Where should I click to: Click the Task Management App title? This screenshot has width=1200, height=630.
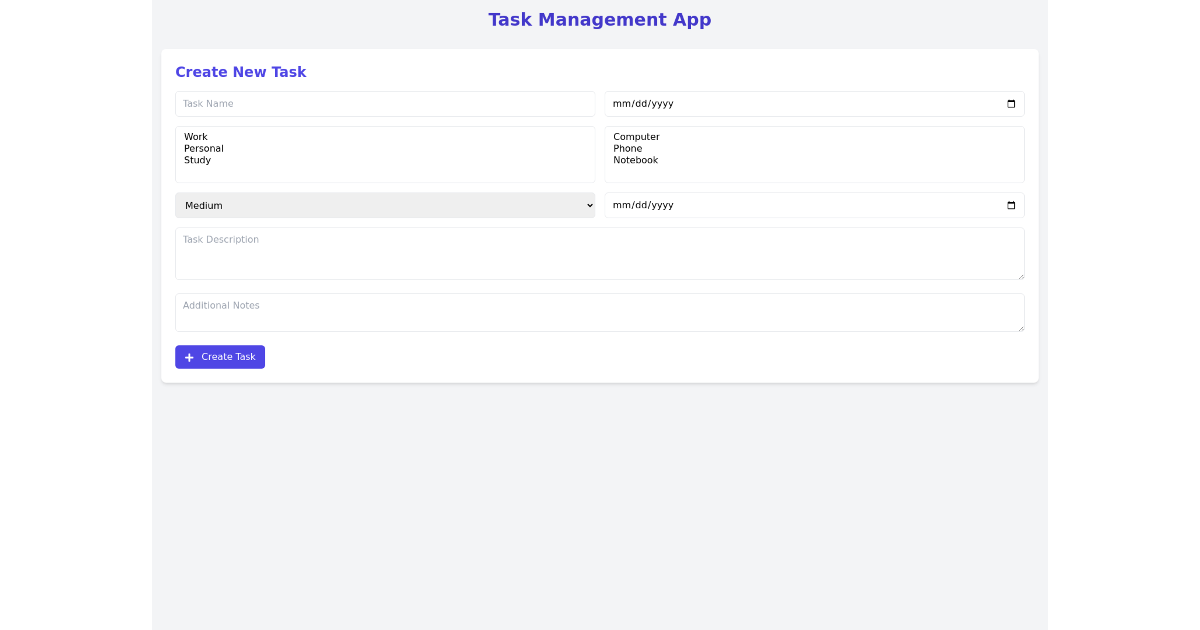599,19
